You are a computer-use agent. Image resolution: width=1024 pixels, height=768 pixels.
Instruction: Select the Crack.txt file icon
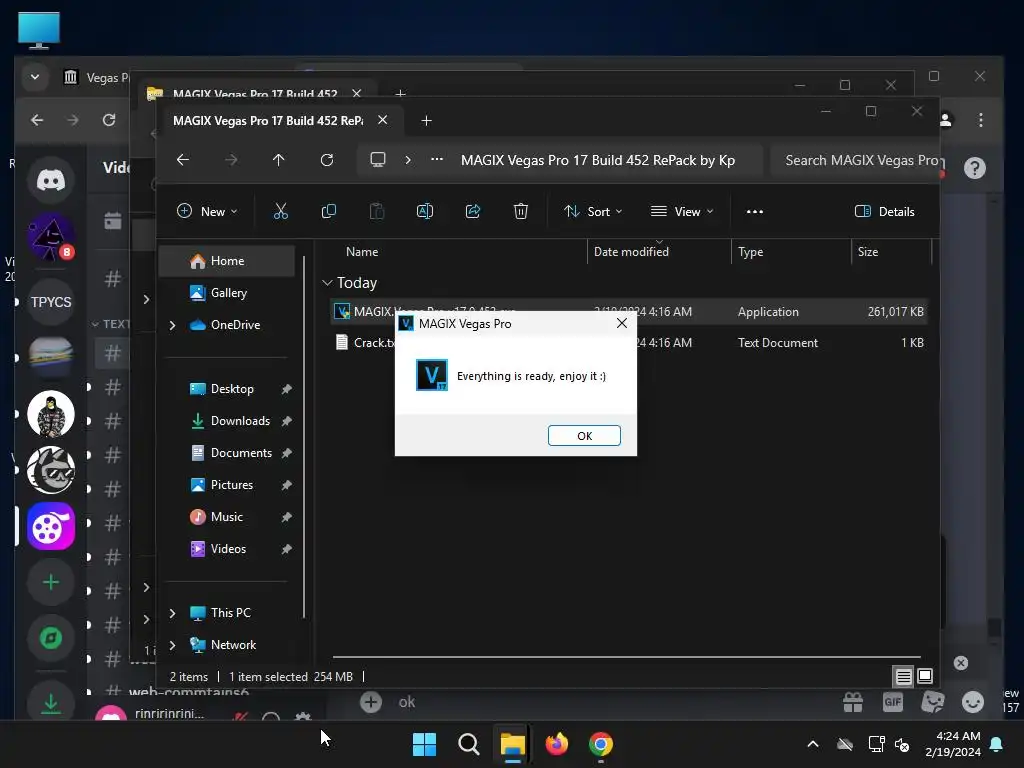[342, 342]
